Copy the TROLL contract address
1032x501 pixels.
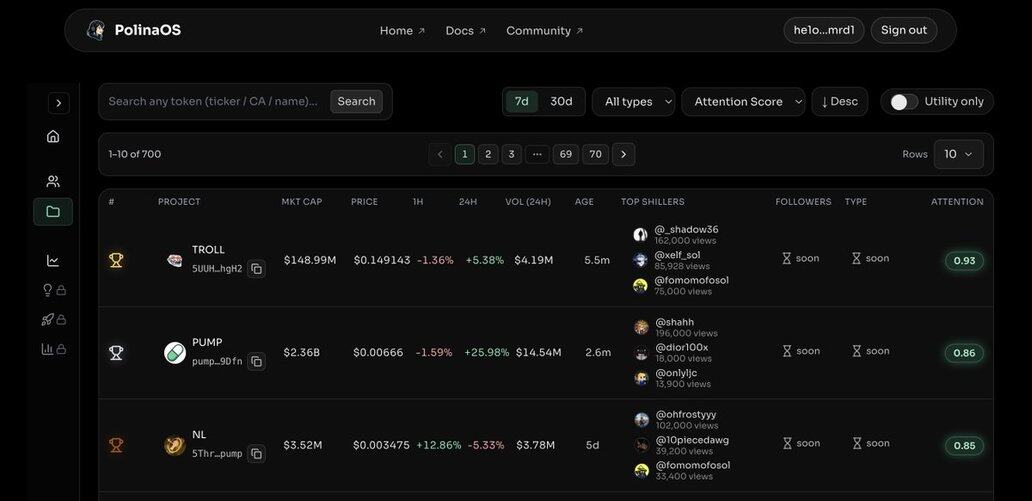coord(256,268)
